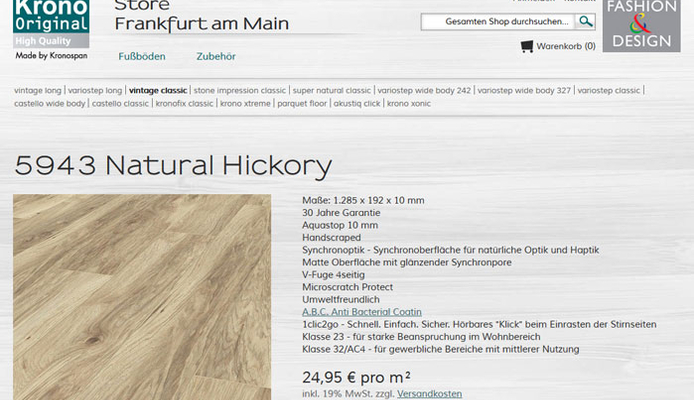Open A.B.C. Anti Bacterial Coatin link
Image resolution: width=694 pixels, height=400 pixels.
pyautogui.click(x=362, y=312)
